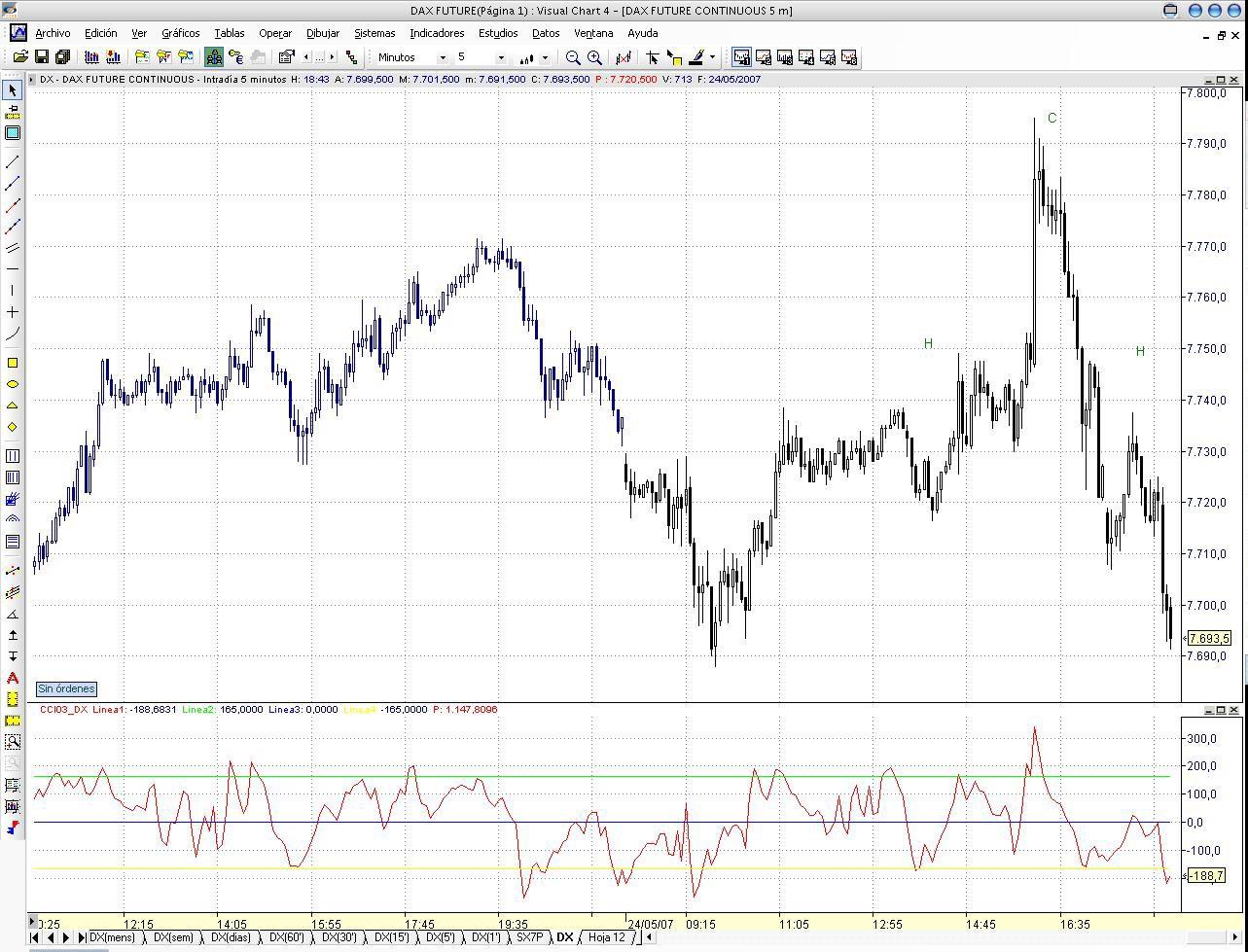Screen dimensions: 1248x952
Task: Select the diamond shape drawing tool
Action: coord(13,427)
